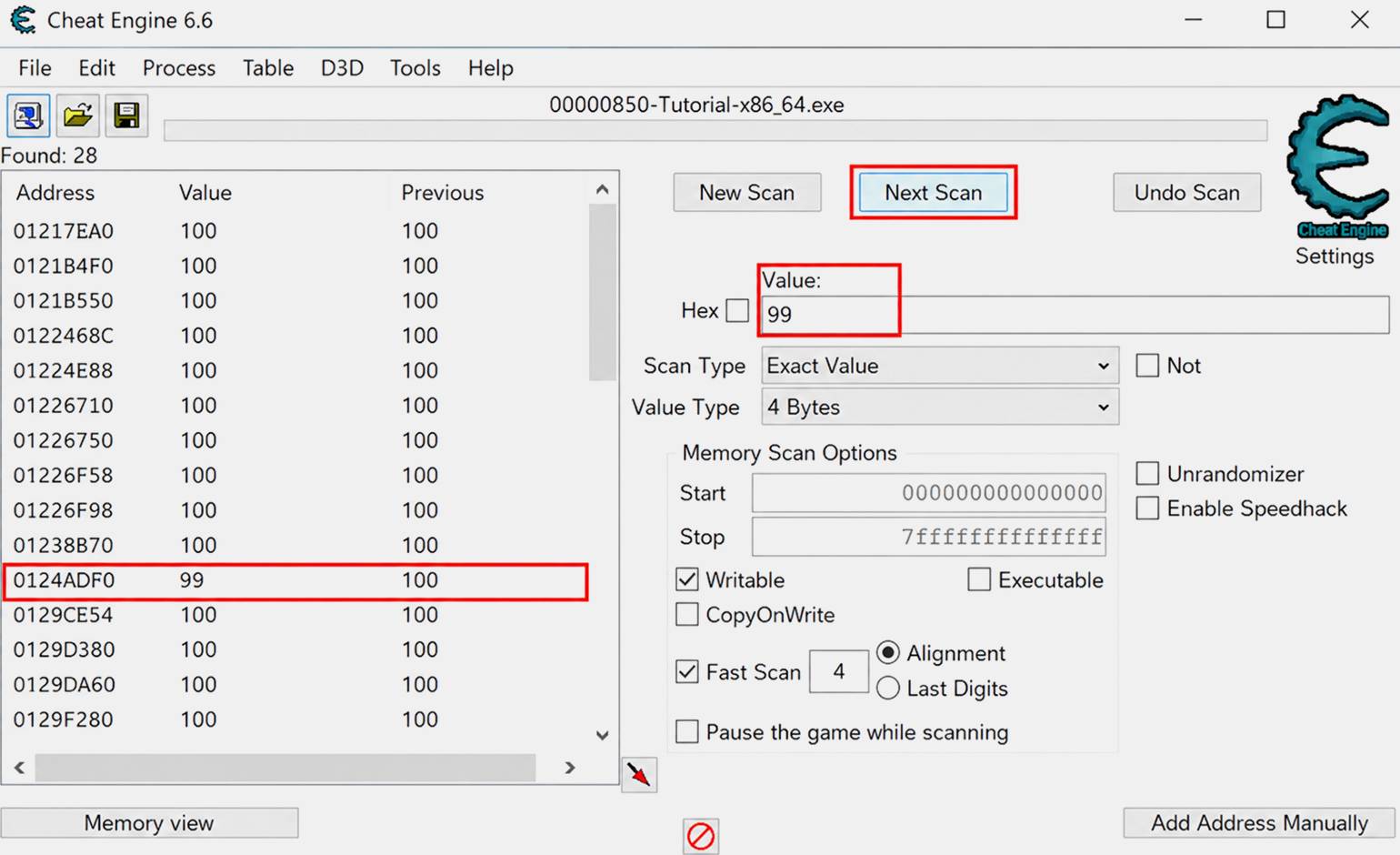Select address row 0122468C
Screen dimensions: 1400x855
[296, 336]
